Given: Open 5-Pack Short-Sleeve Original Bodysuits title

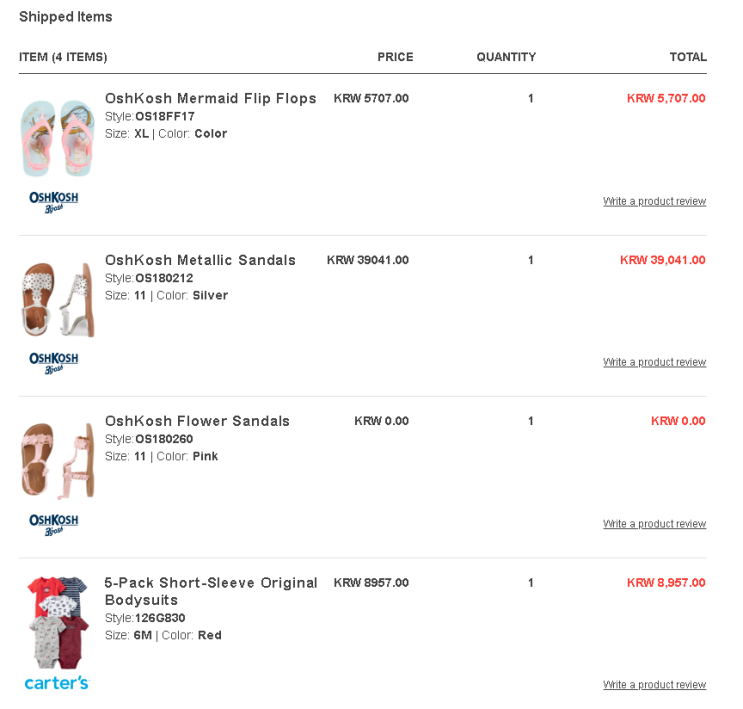Looking at the screenshot, I should coord(211,591).
